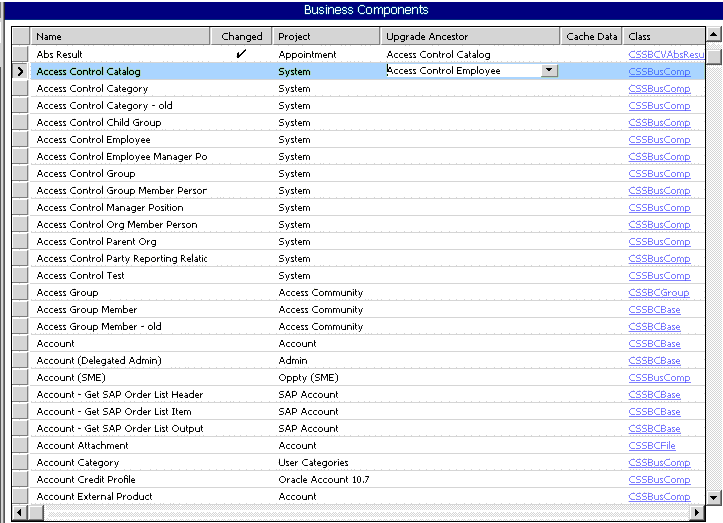The width and height of the screenshot is (723, 523).
Task: Click the vertical scrollbar up arrow
Action: [x=713, y=34]
